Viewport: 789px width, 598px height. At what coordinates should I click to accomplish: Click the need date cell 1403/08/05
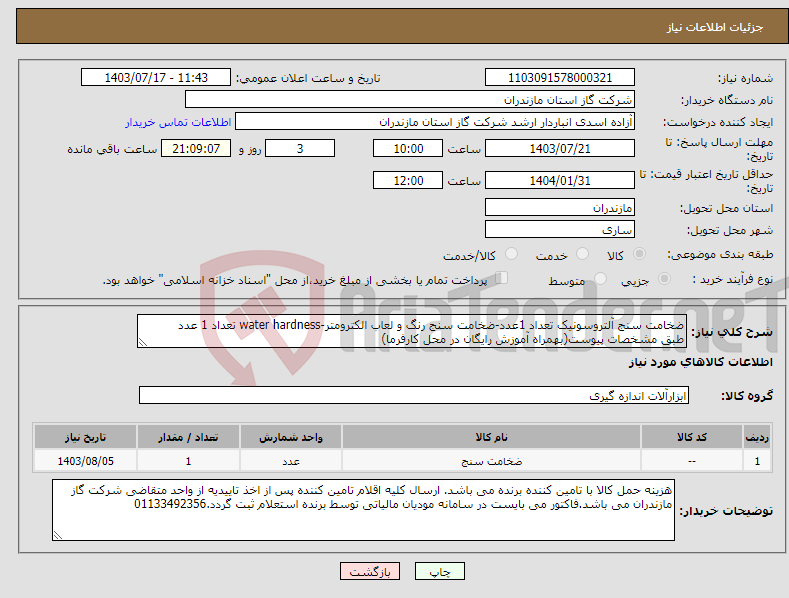pyautogui.click(x=86, y=461)
